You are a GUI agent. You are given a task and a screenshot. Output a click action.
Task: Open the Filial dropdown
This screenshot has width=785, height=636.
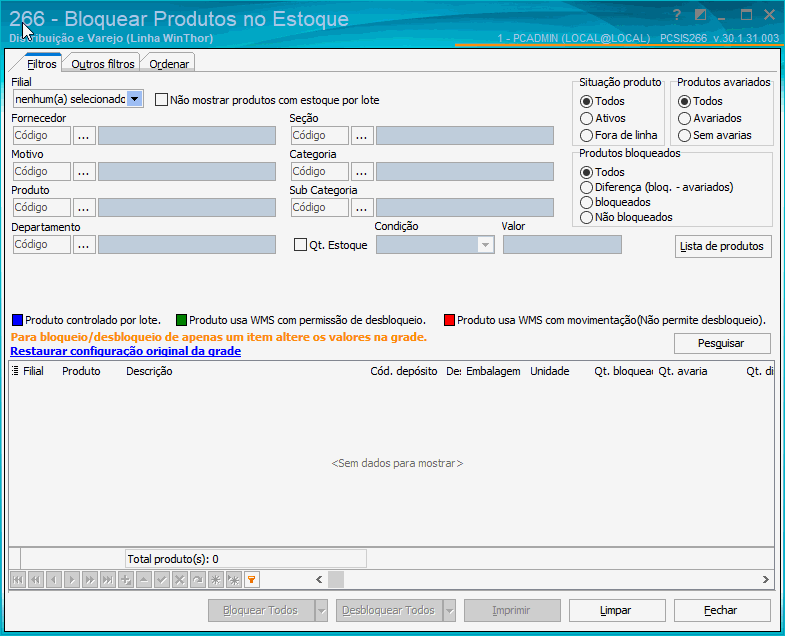coord(135,99)
